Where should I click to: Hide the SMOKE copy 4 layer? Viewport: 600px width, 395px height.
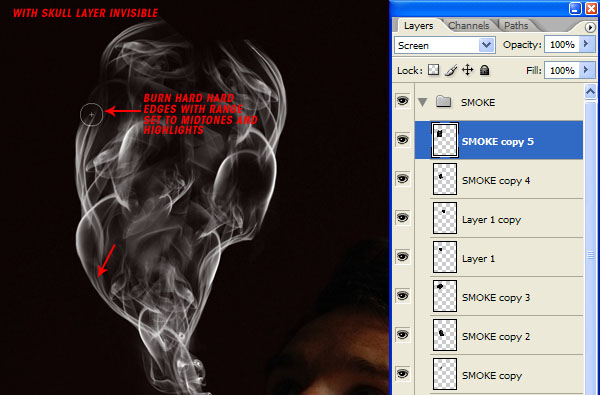(x=402, y=179)
